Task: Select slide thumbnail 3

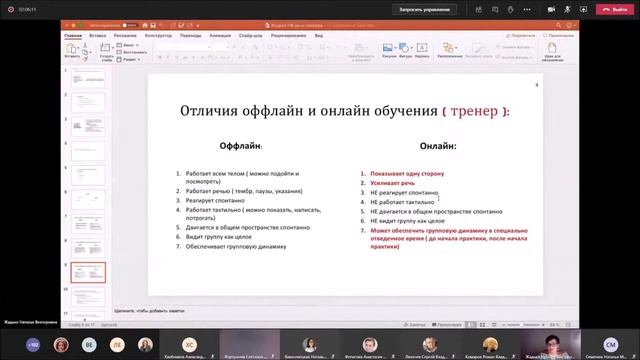Action: [88, 127]
